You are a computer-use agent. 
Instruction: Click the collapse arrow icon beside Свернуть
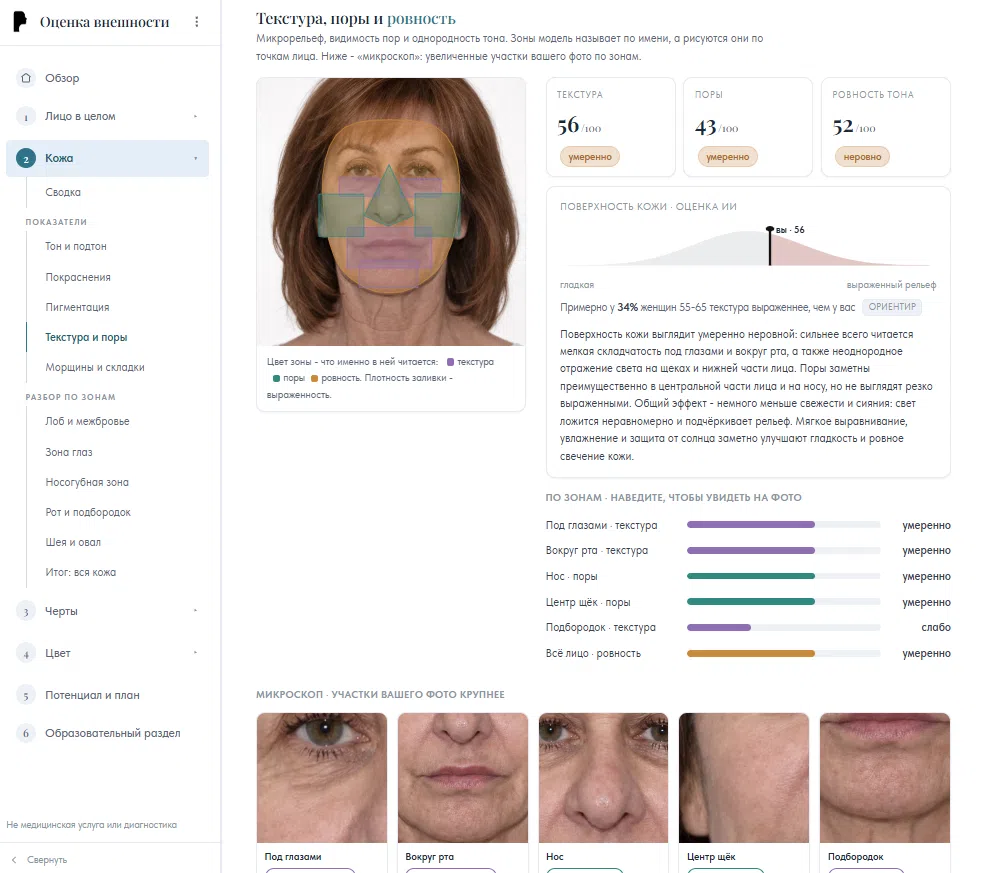(x=14, y=860)
